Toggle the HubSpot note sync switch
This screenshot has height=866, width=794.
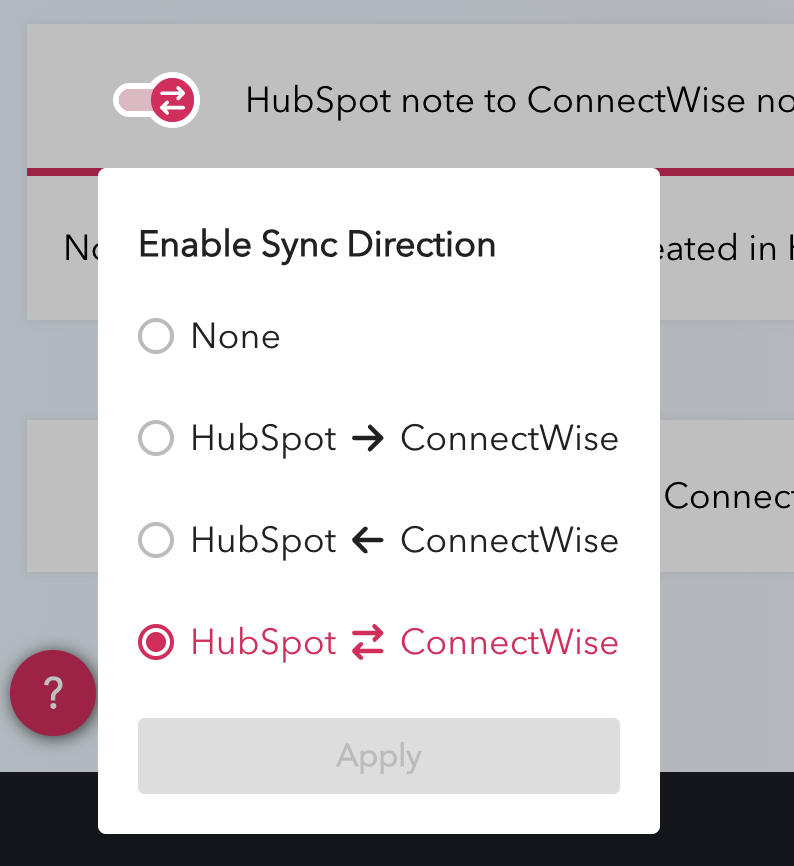tap(156, 100)
